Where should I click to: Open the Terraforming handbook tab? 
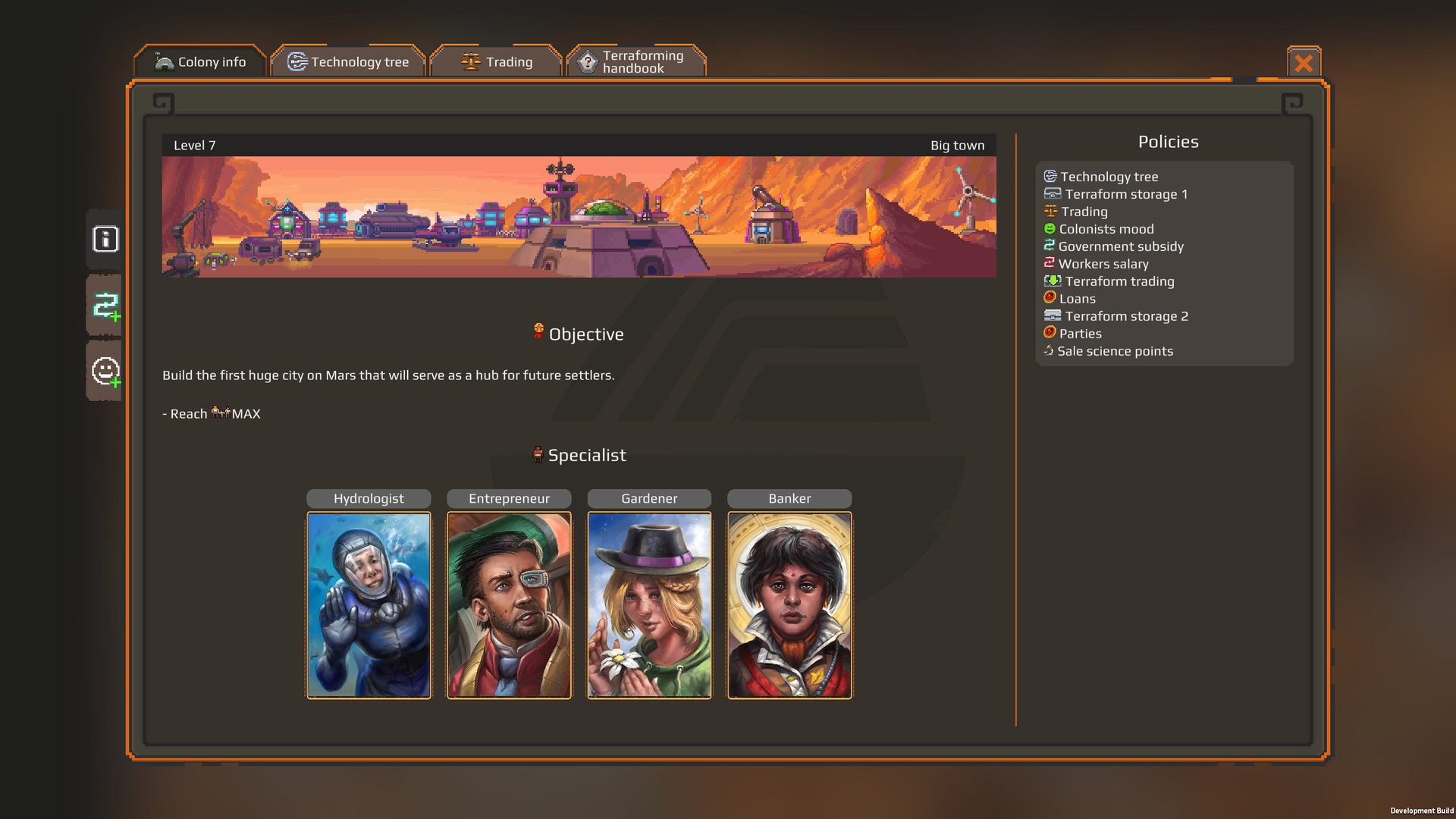coord(635,61)
